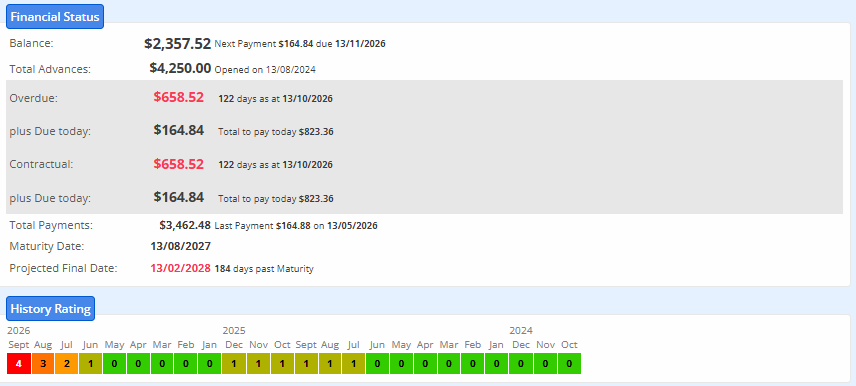Select the Mar 2026 rating cell

pyautogui.click(x=162, y=364)
